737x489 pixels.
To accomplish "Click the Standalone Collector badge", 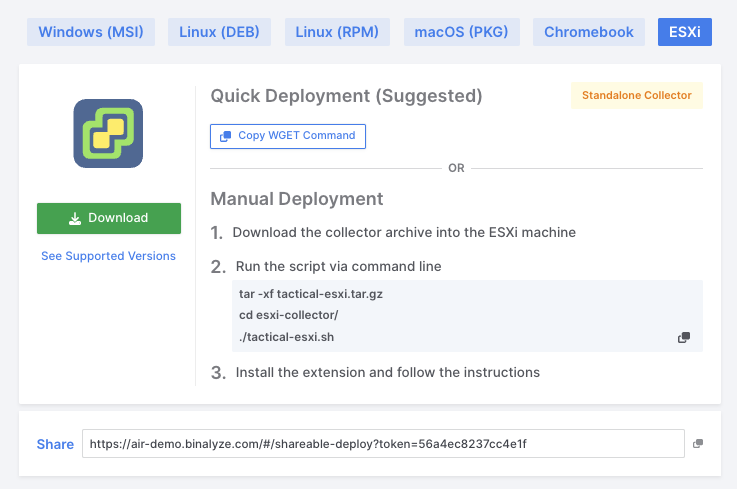I will pos(637,95).
